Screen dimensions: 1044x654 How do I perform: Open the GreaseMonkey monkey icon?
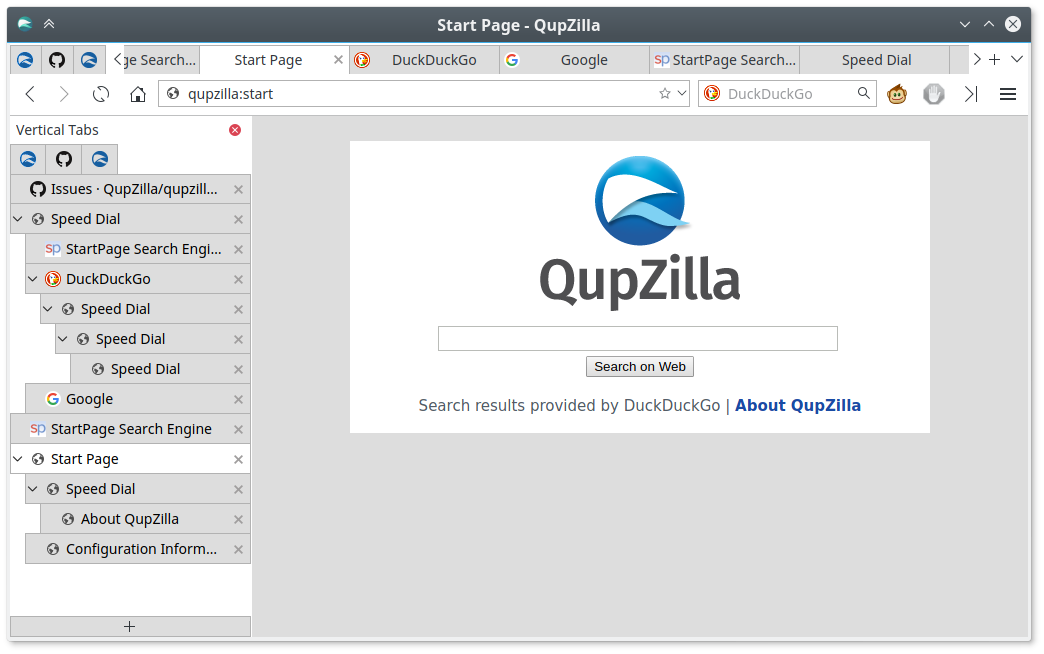point(897,94)
